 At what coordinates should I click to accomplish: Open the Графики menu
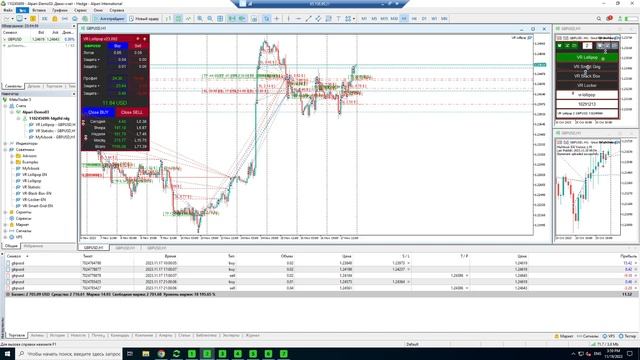pos(60,10)
